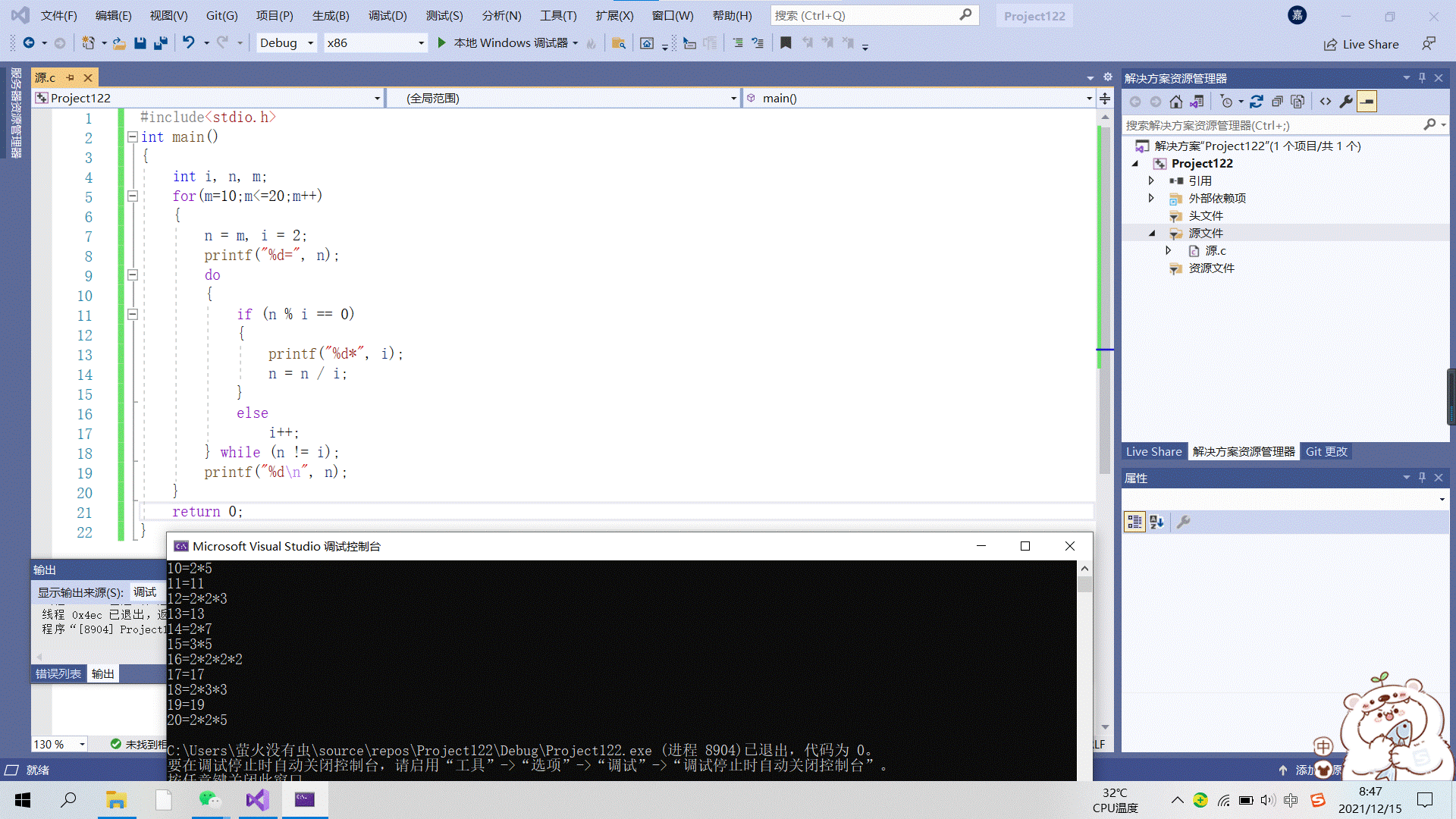This screenshot has width=1456, height=819.
Task: Toggle categorized view in Properties panel
Action: click(1134, 522)
